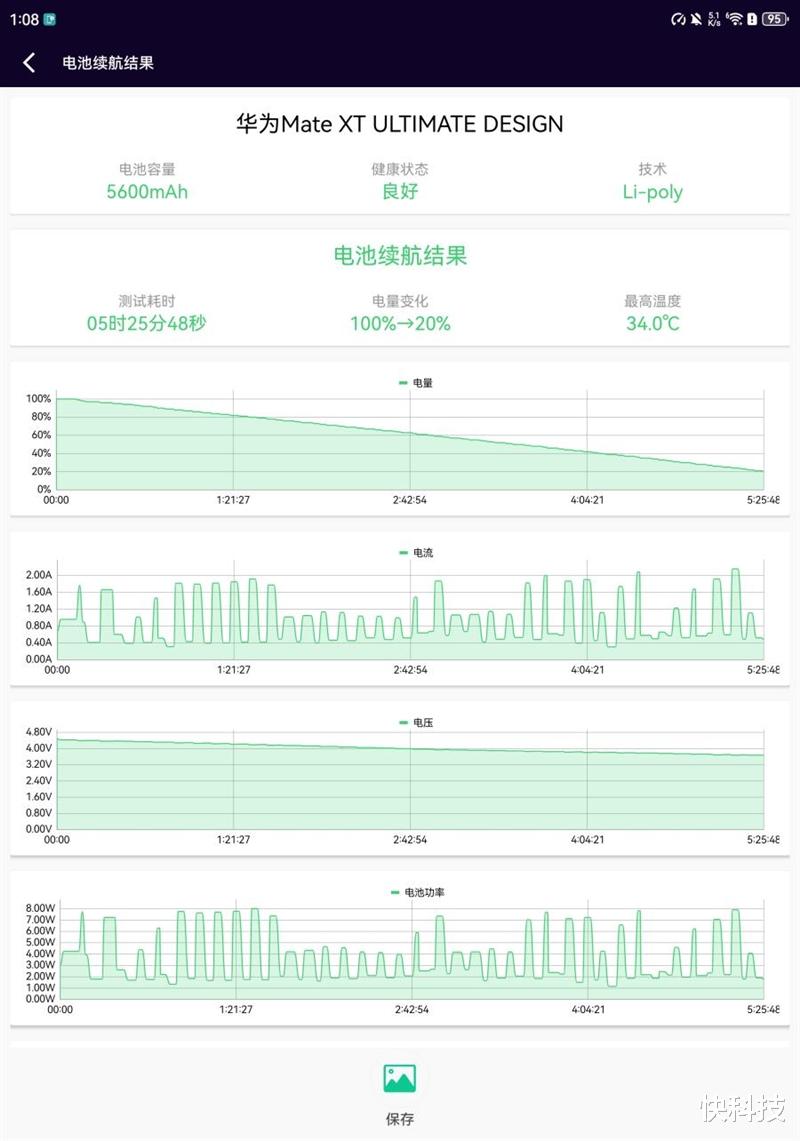This screenshot has height=1141, width=800.
Task: Go back using the top-left arrow
Action: (x=29, y=63)
